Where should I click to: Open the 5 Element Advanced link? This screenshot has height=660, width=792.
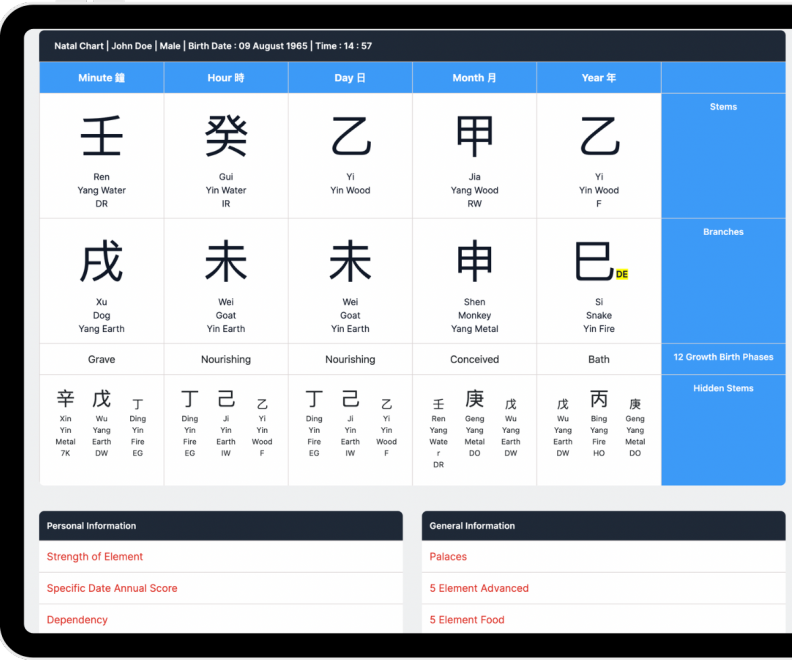click(479, 588)
